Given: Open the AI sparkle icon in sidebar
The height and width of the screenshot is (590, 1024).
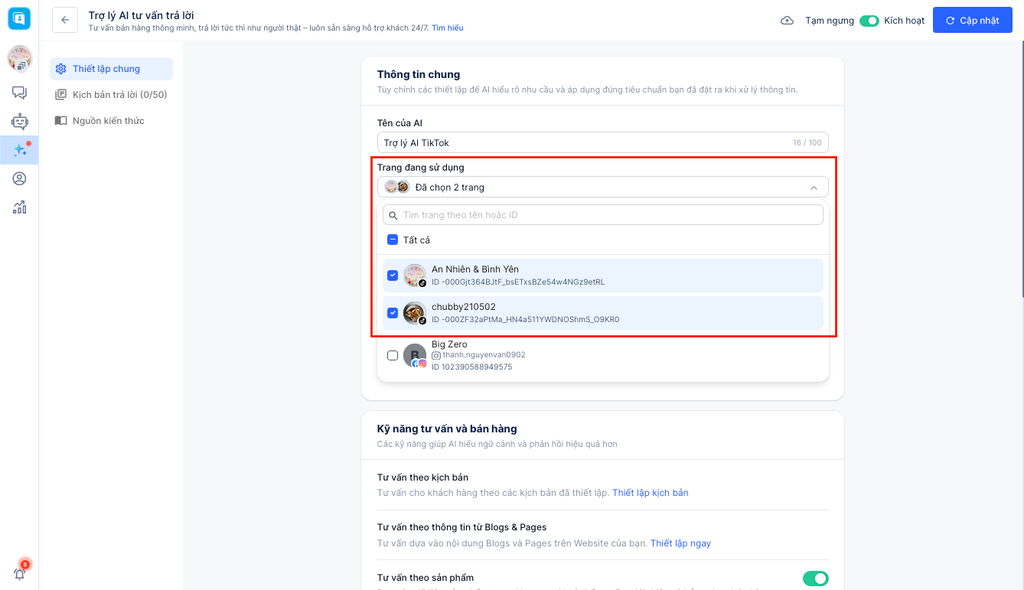Looking at the screenshot, I should [x=19, y=150].
